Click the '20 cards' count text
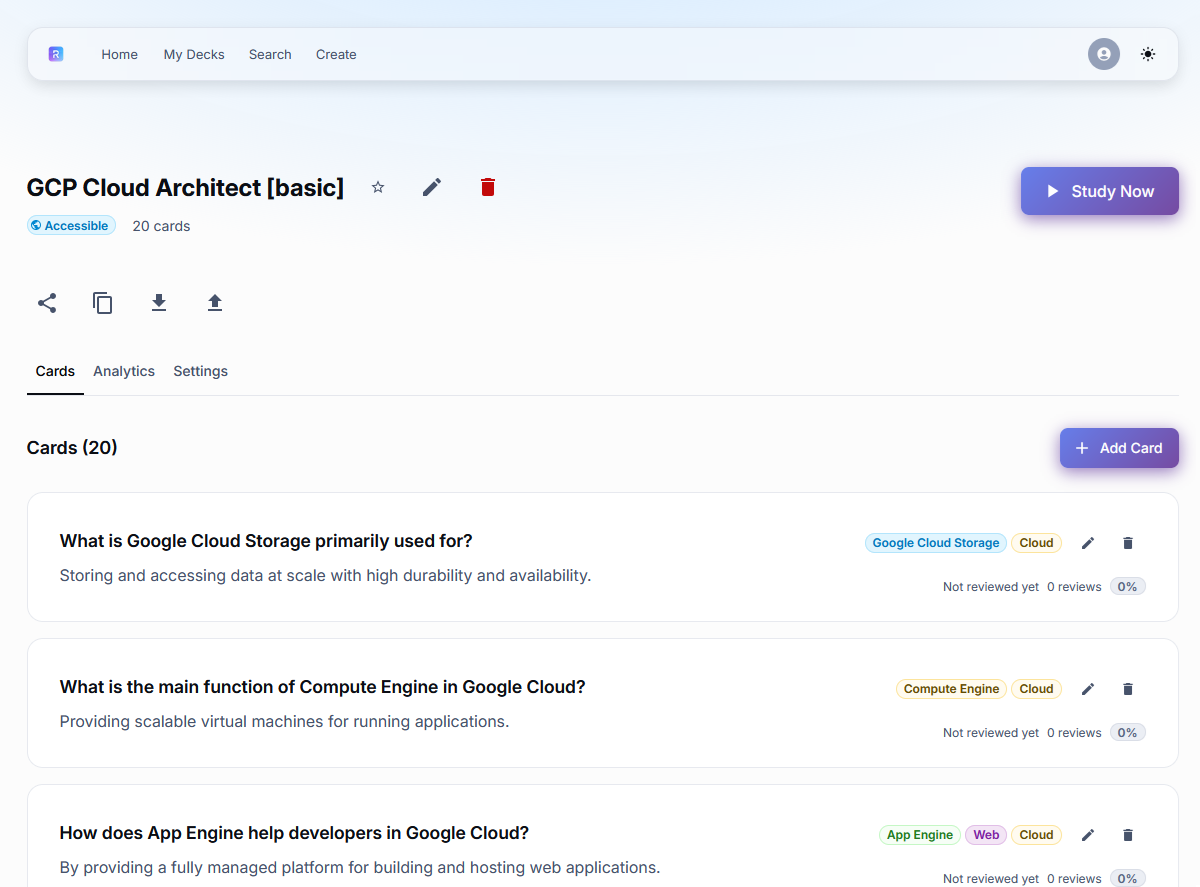 tap(161, 226)
